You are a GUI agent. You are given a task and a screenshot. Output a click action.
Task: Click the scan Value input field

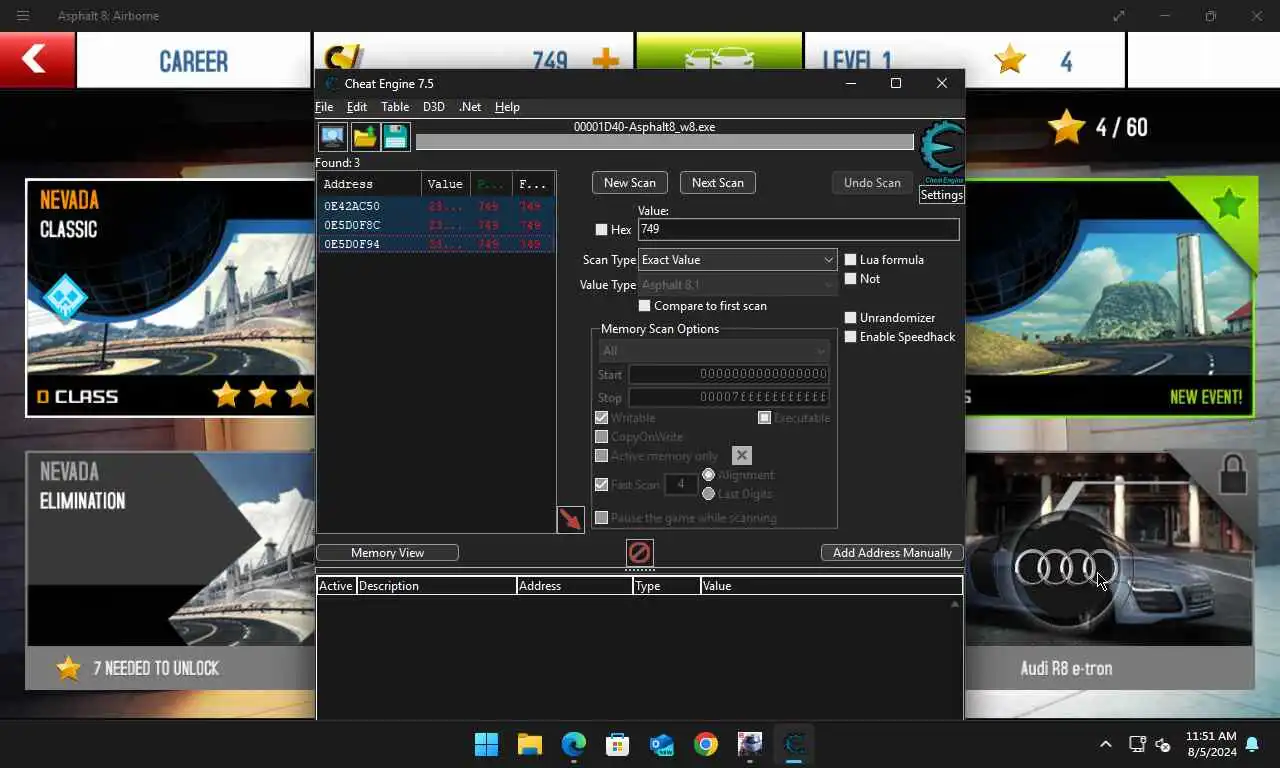pos(798,229)
